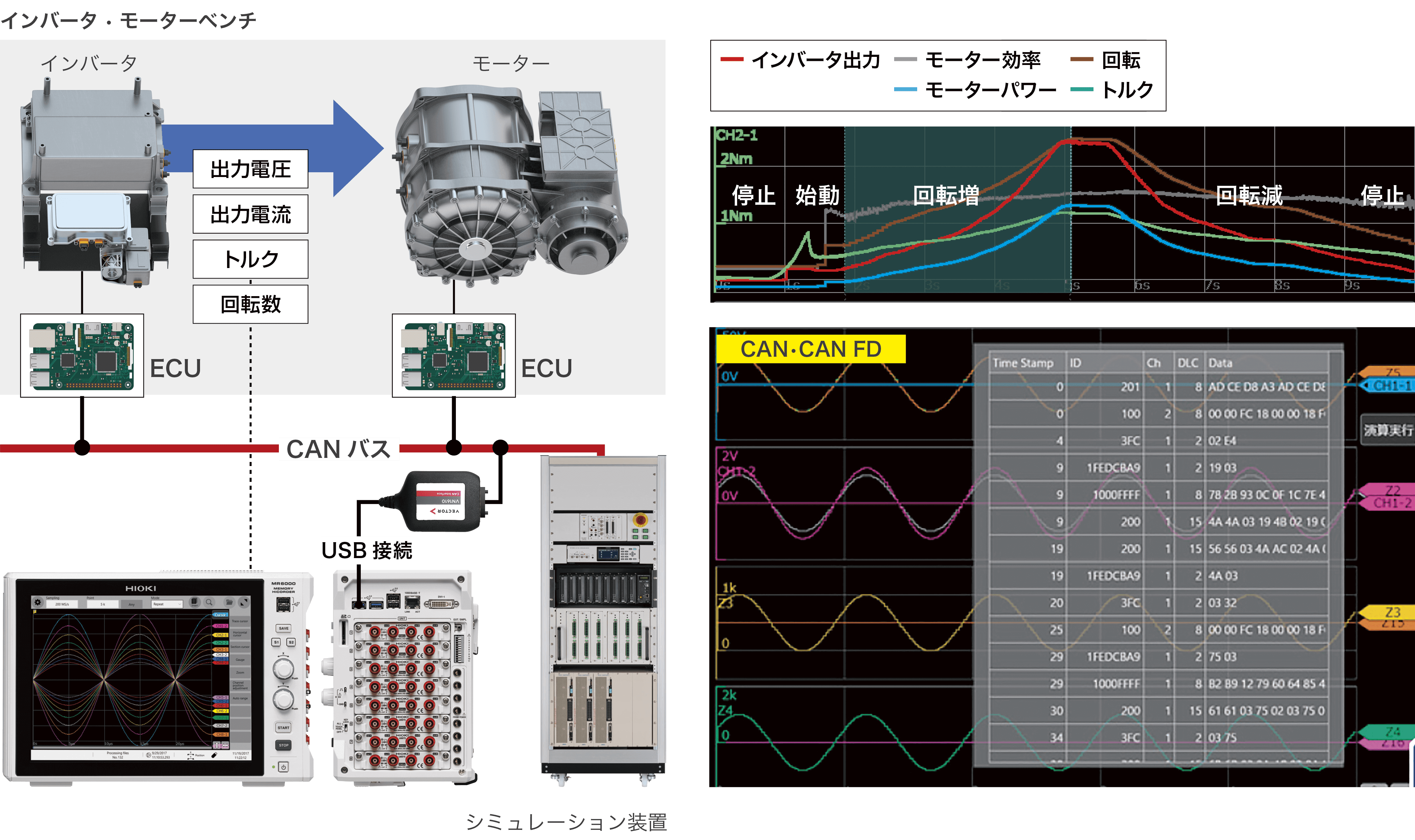Open the Sampling 200 MS/s selector
This screenshot has width=1415, height=840.
coord(62,604)
